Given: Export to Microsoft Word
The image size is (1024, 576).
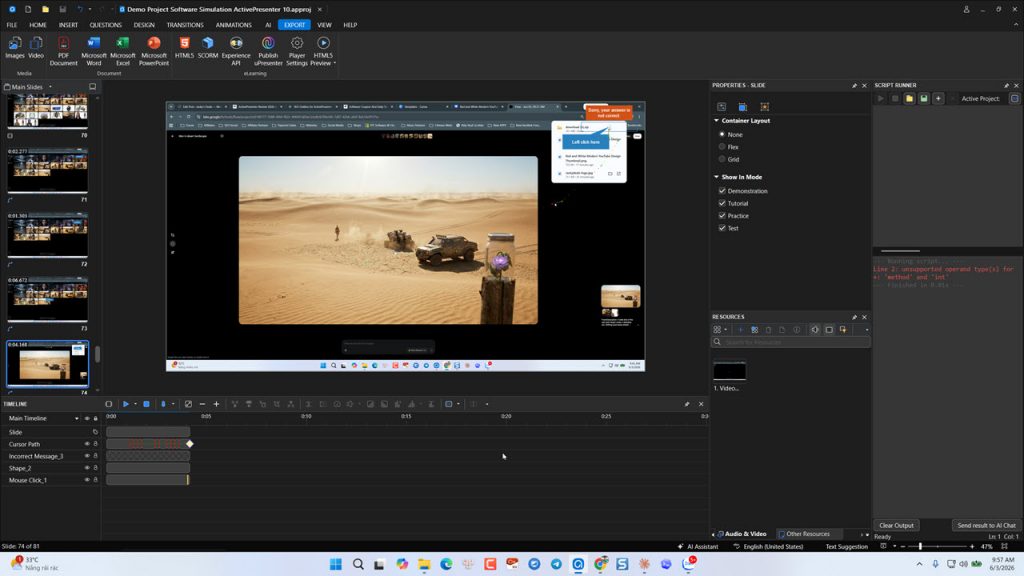Looking at the screenshot, I should (x=93, y=51).
